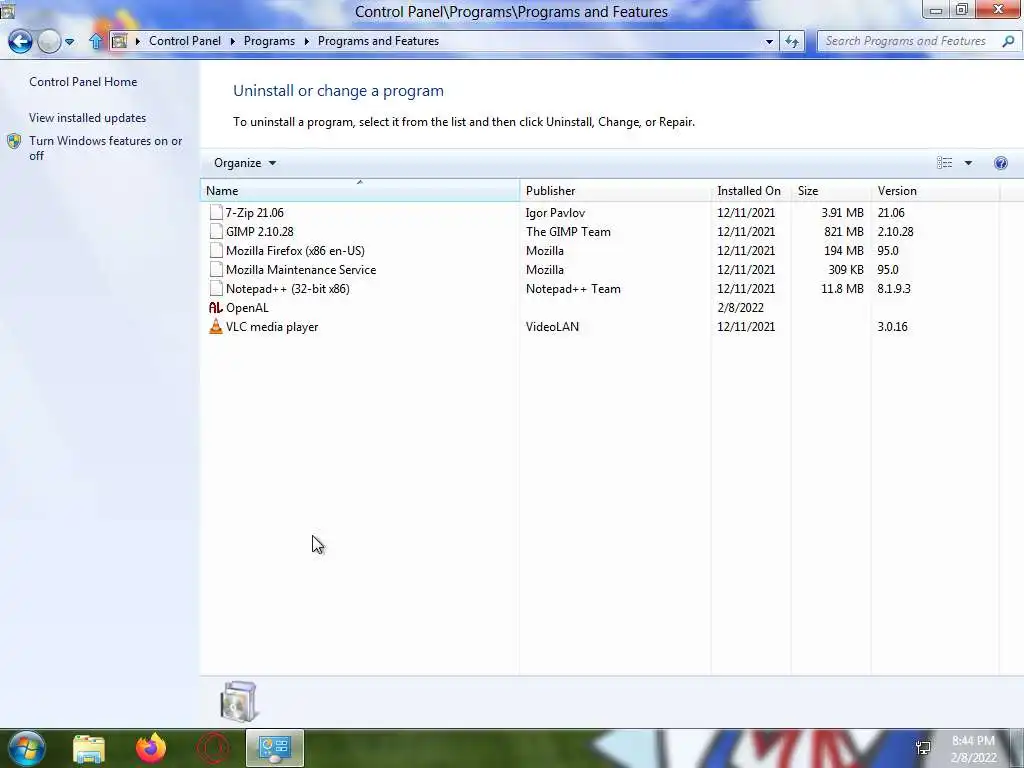Click the 2/8/2022 installed date for OpenAL
The image size is (1024, 768).
tap(740, 308)
